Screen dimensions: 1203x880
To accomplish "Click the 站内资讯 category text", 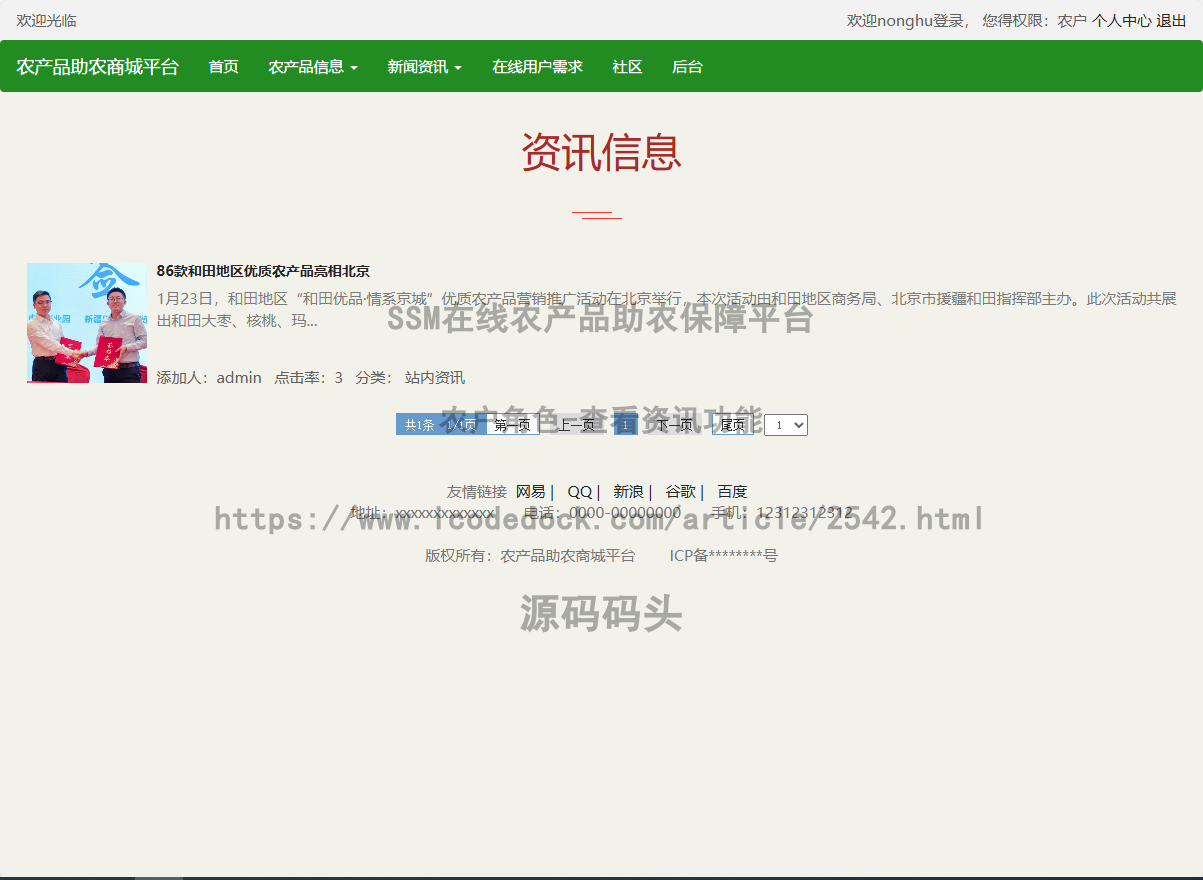I will pyautogui.click(x=435, y=377).
